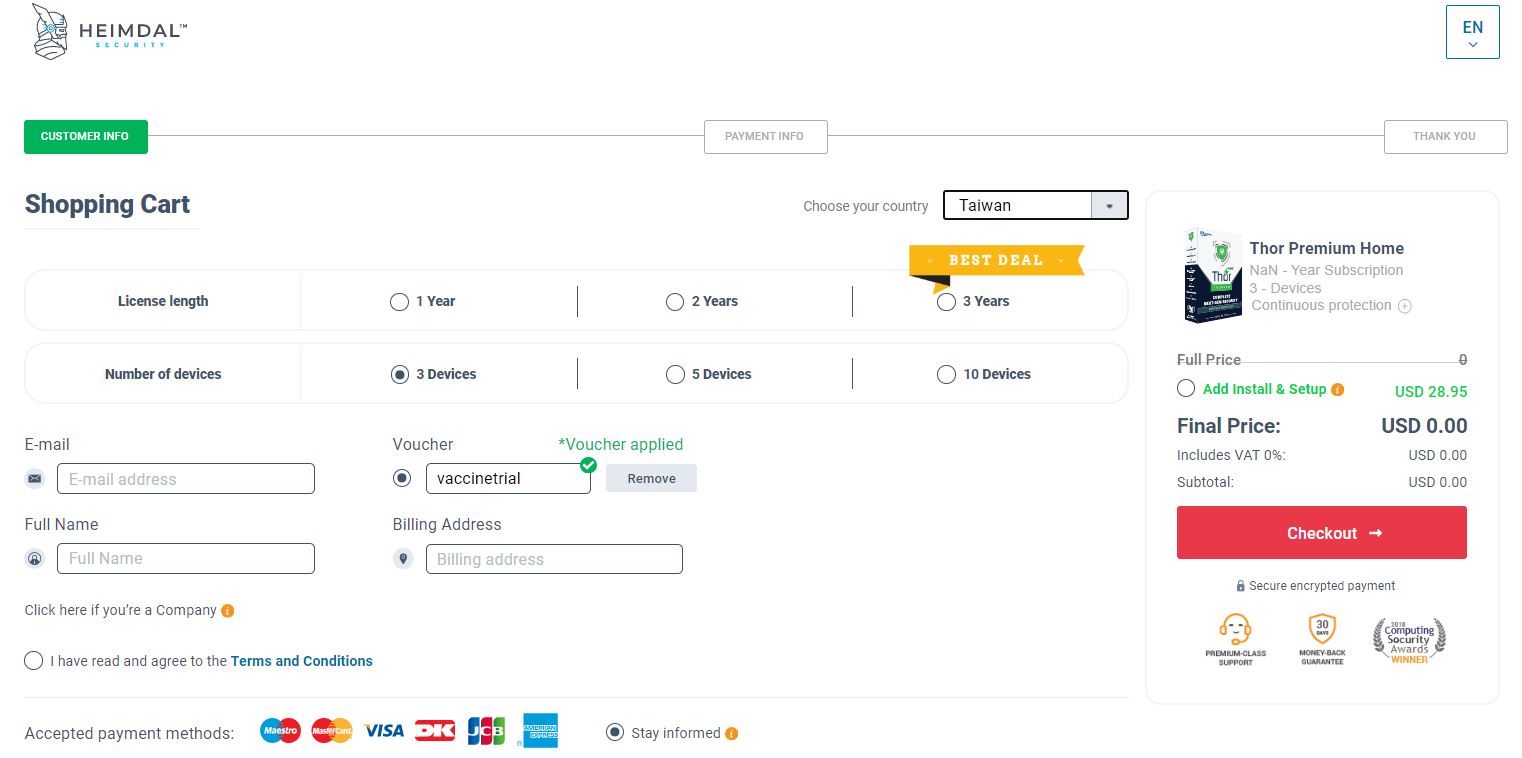Screen dimensions: 1522x758
Task: Click the info icon beside Company link
Action: tap(228, 611)
